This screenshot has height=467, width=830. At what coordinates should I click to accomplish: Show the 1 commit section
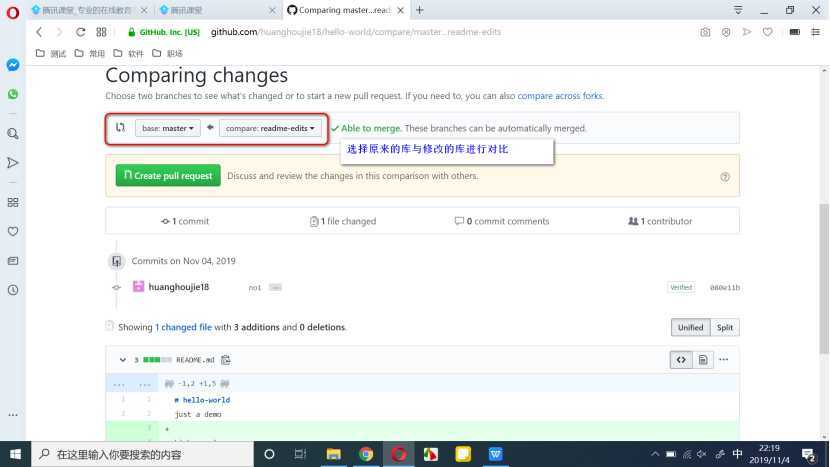pyautogui.click(x=185, y=221)
